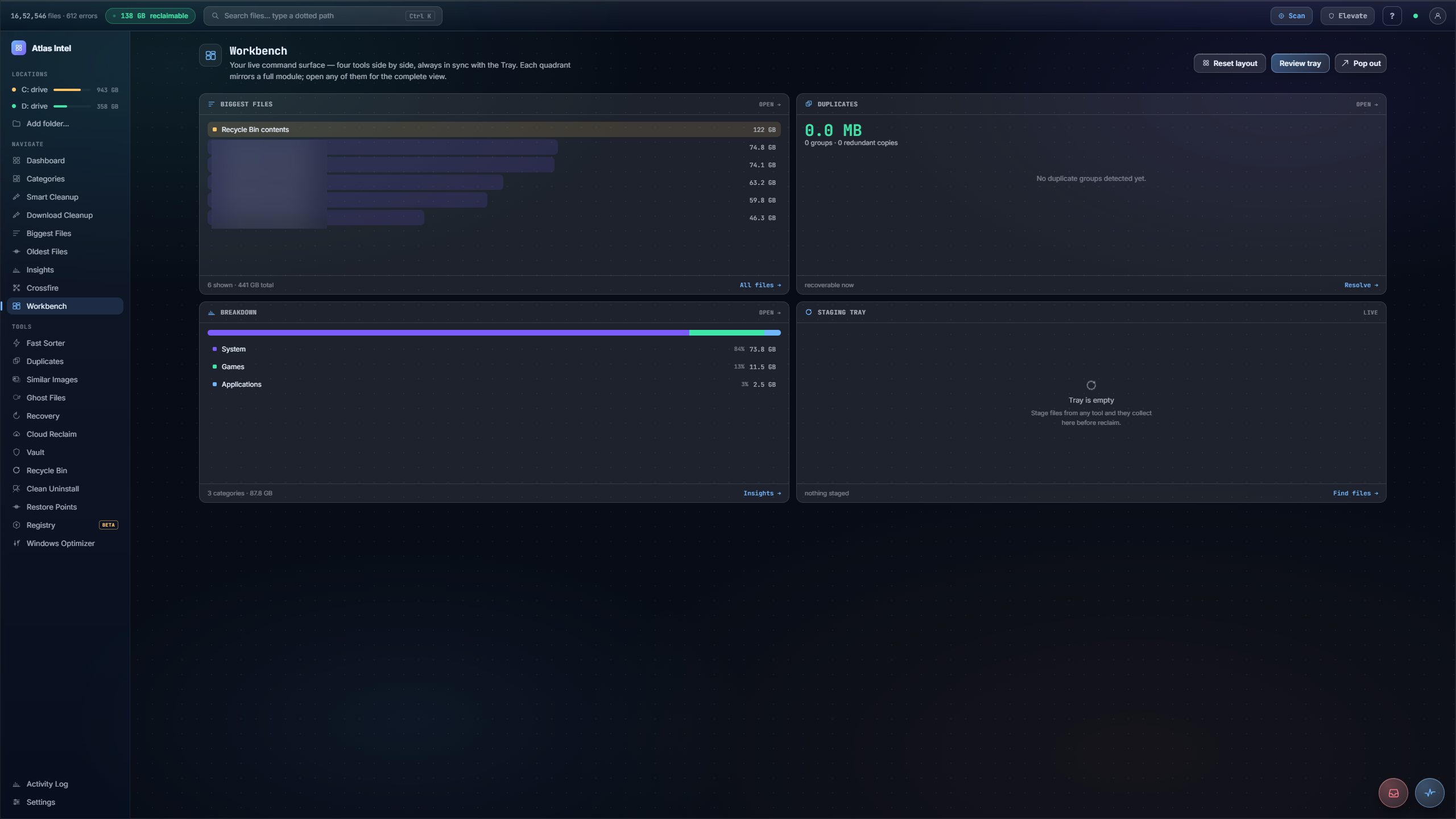The width and height of the screenshot is (1456, 819).
Task: Click the Games category row
Action: click(494, 367)
